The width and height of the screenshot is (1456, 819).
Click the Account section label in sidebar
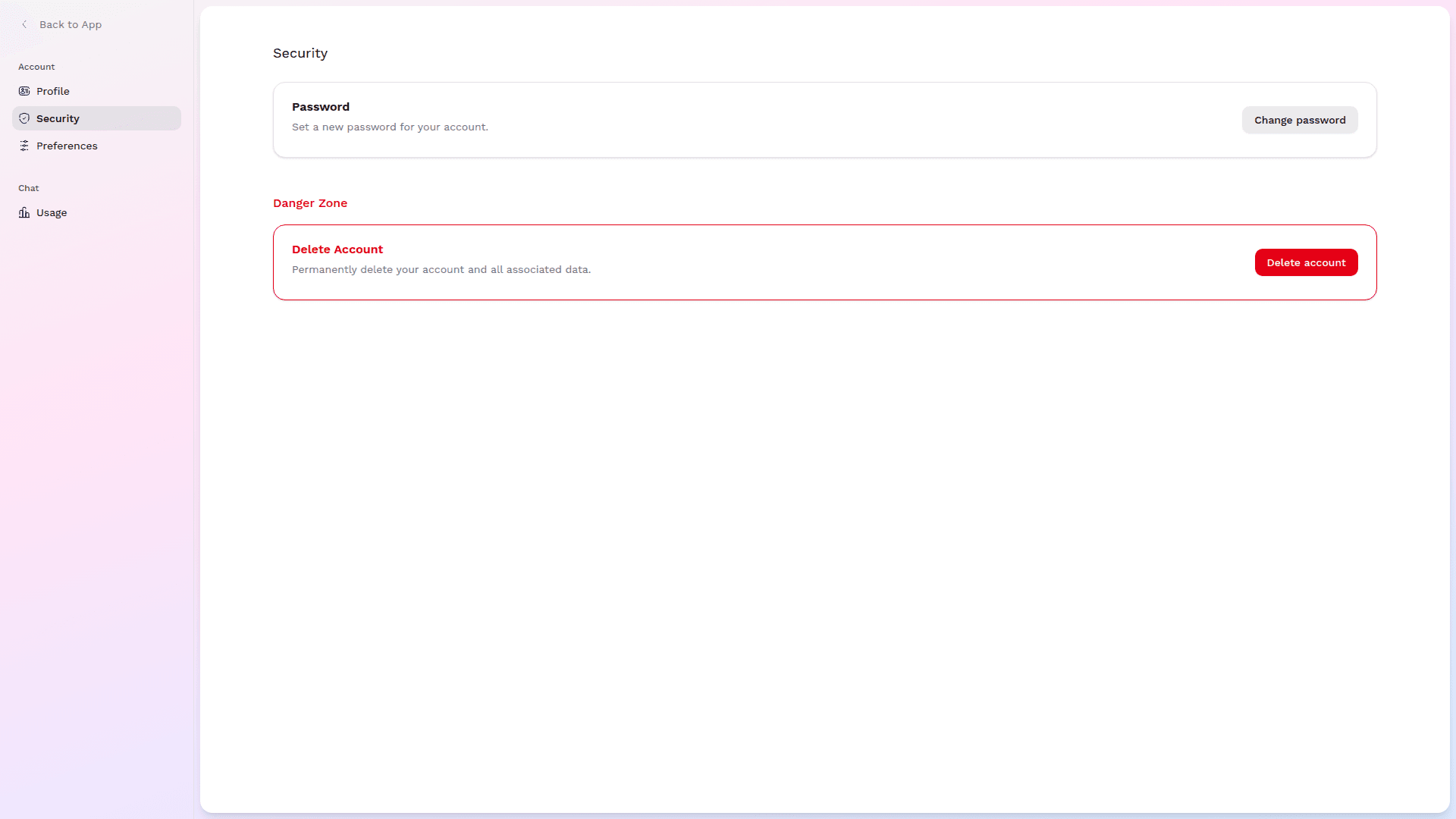click(x=36, y=67)
